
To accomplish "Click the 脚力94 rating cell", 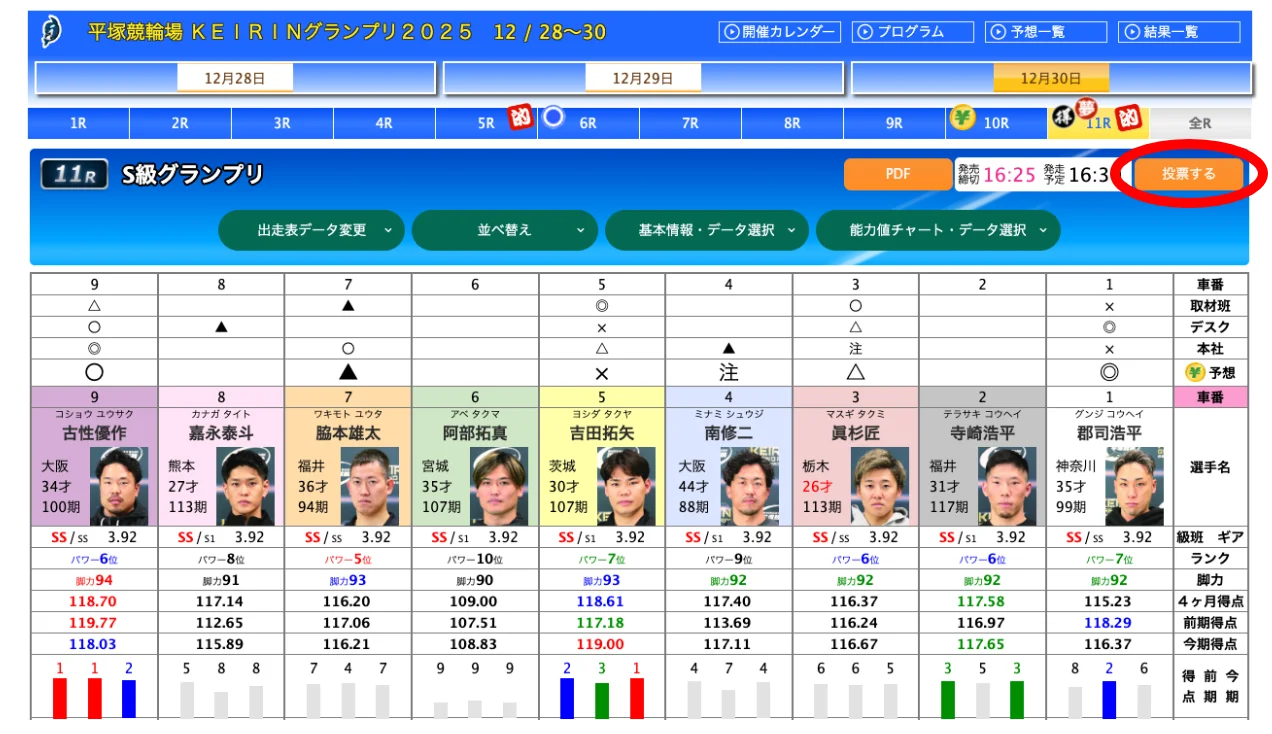I will pos(94,580).
